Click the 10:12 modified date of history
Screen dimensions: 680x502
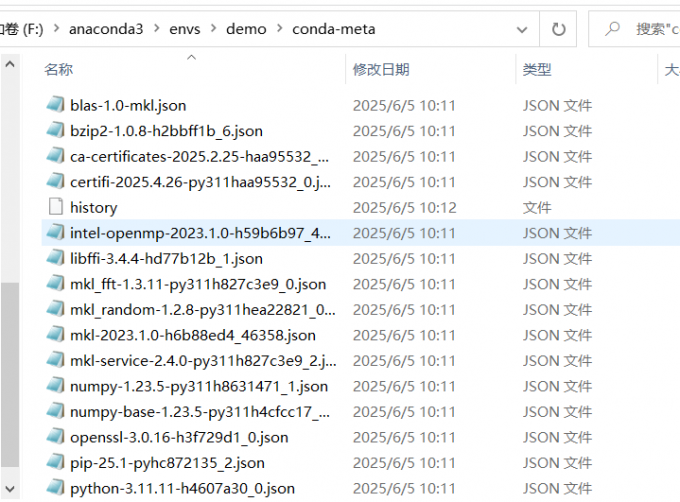click(x=404, y=208)
